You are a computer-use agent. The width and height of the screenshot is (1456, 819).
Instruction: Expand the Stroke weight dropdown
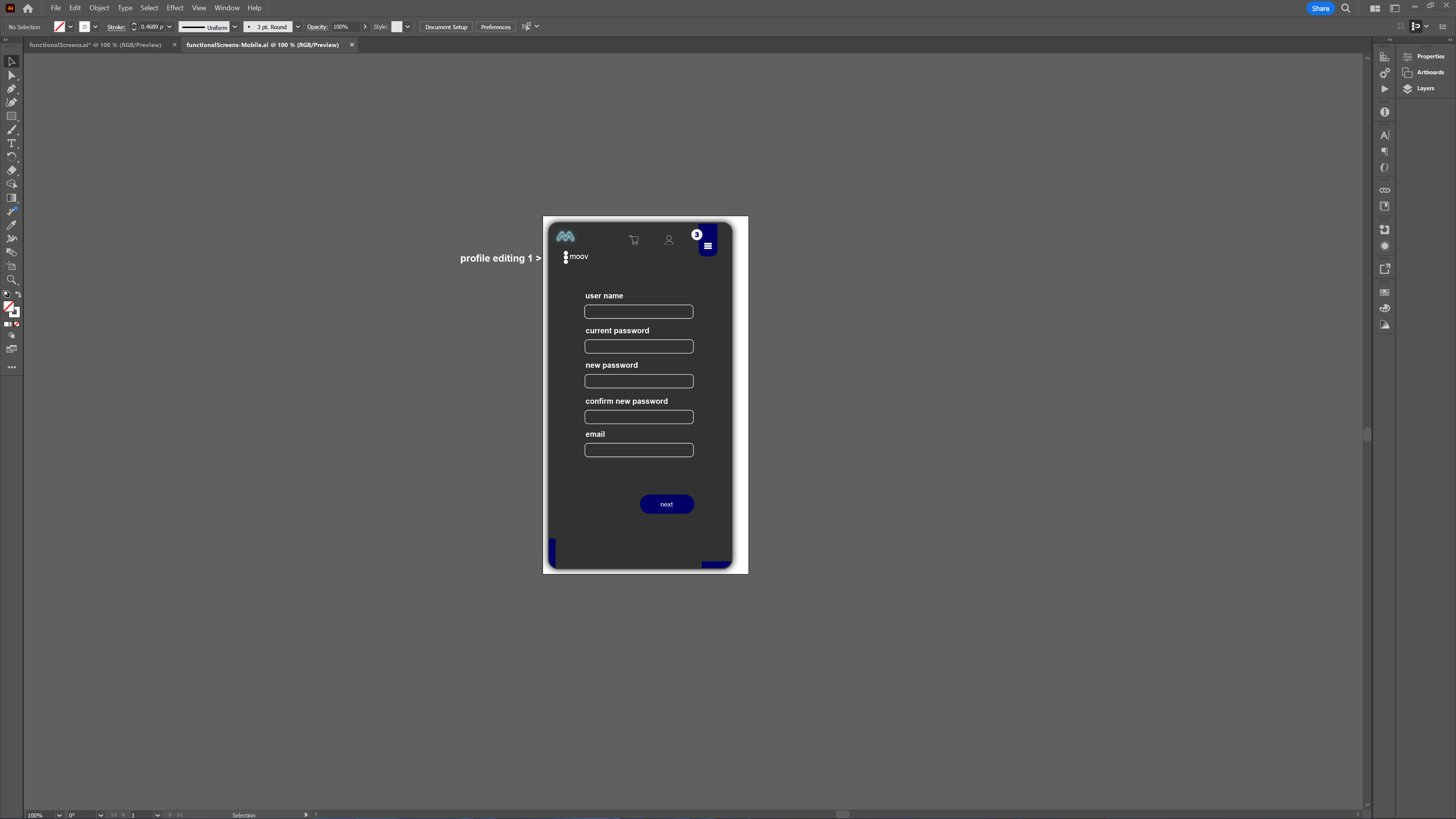click(x=170, y=27)
